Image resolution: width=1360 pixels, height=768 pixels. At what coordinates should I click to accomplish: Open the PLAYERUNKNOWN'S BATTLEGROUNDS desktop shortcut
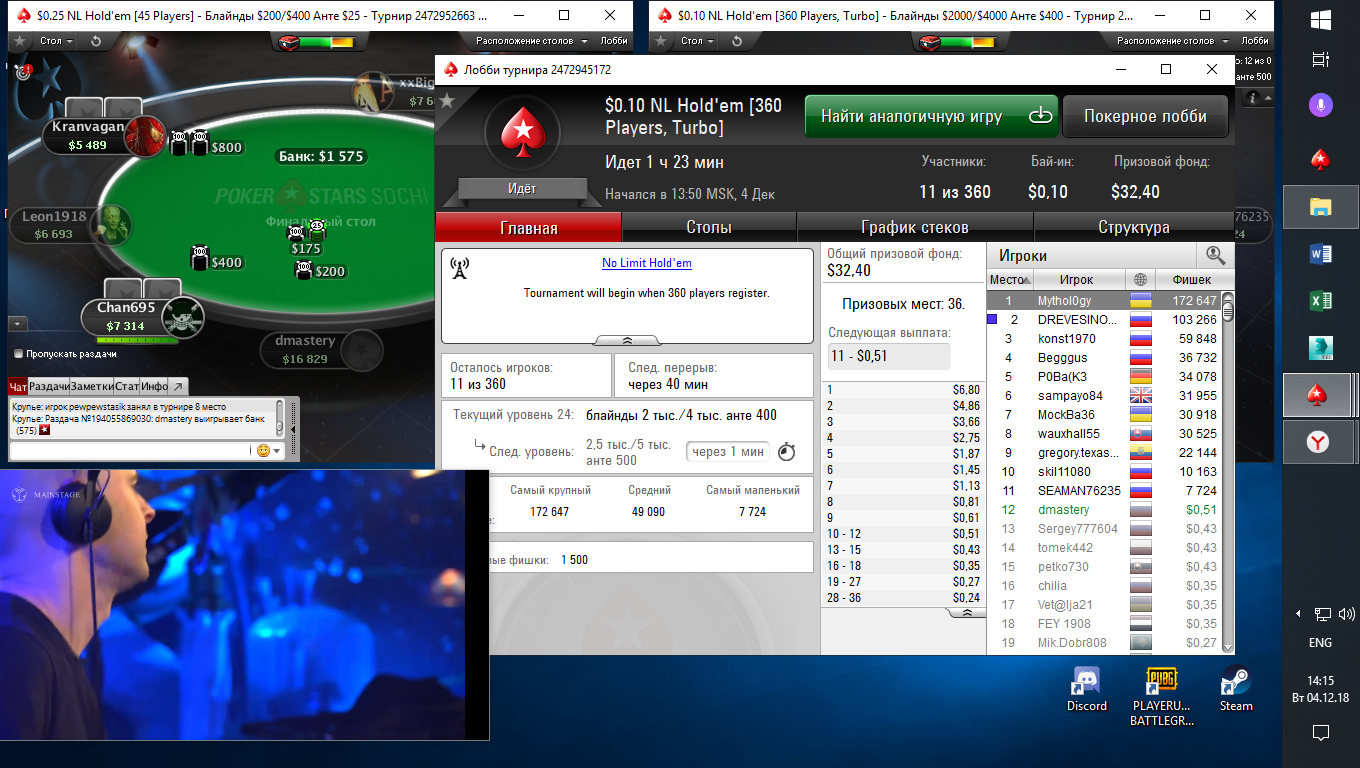[x=1161, y=697]
